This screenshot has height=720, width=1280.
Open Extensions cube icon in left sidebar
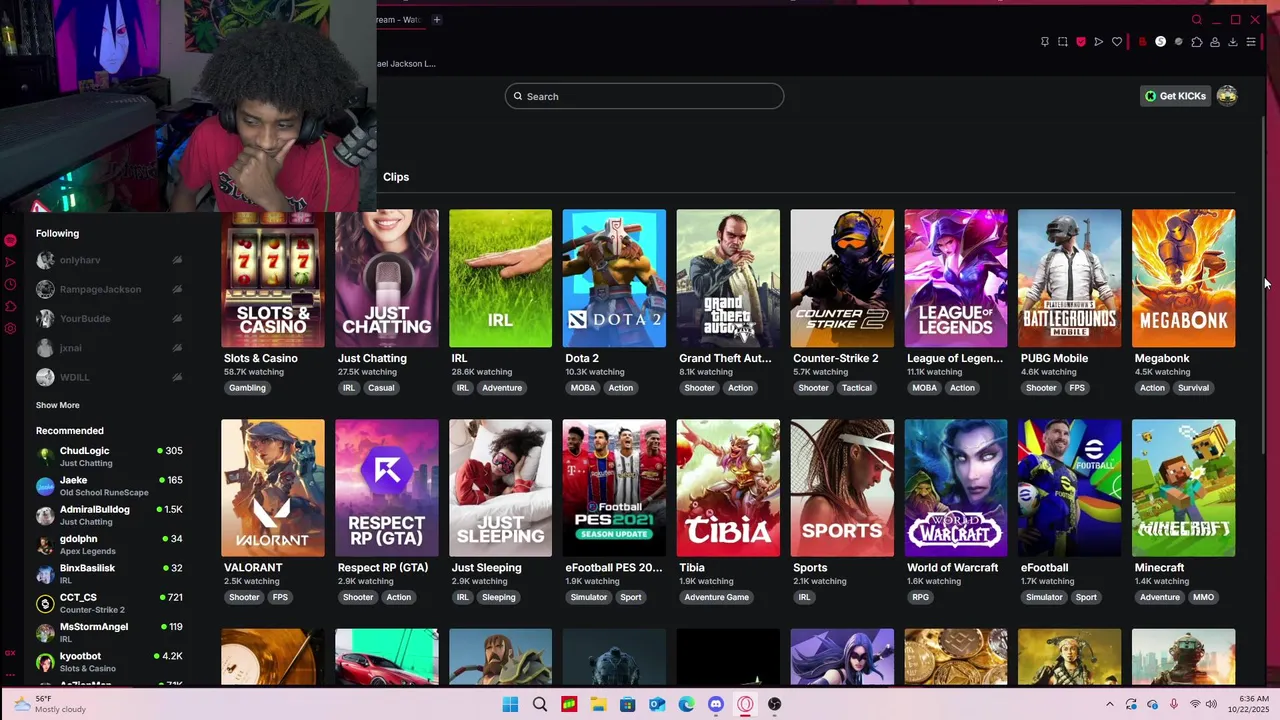pos(10,306)
